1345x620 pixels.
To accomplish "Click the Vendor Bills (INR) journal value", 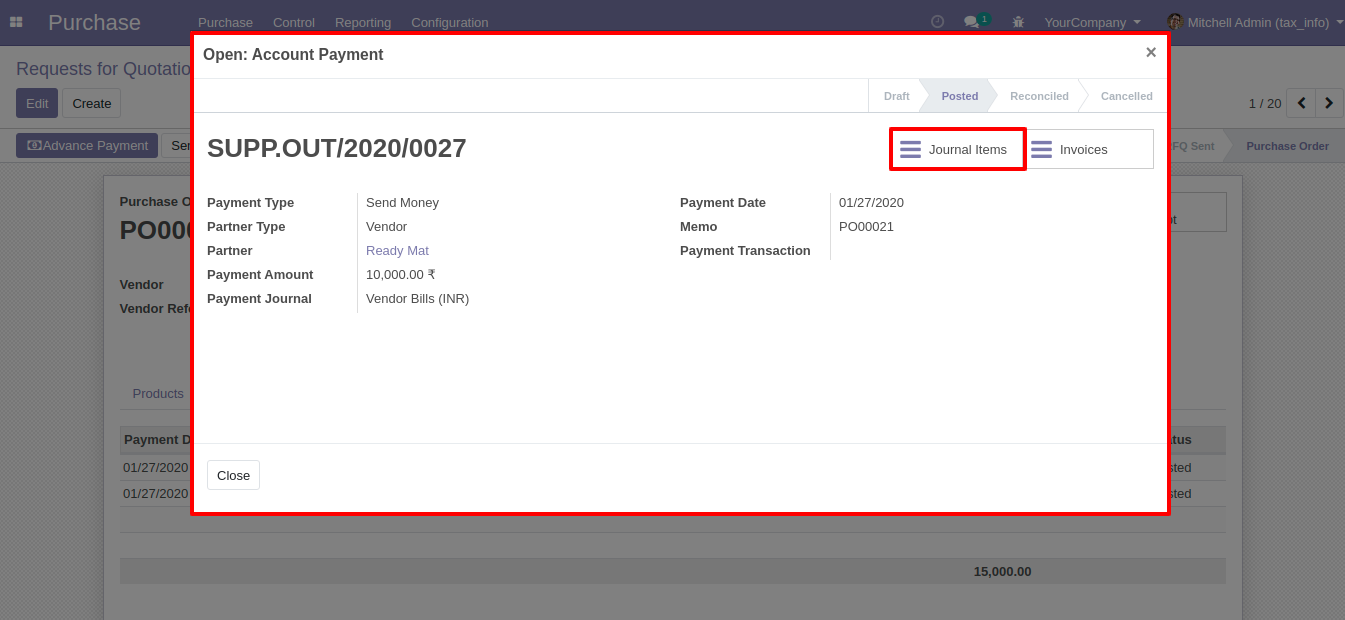I will [x=417, y=299].
